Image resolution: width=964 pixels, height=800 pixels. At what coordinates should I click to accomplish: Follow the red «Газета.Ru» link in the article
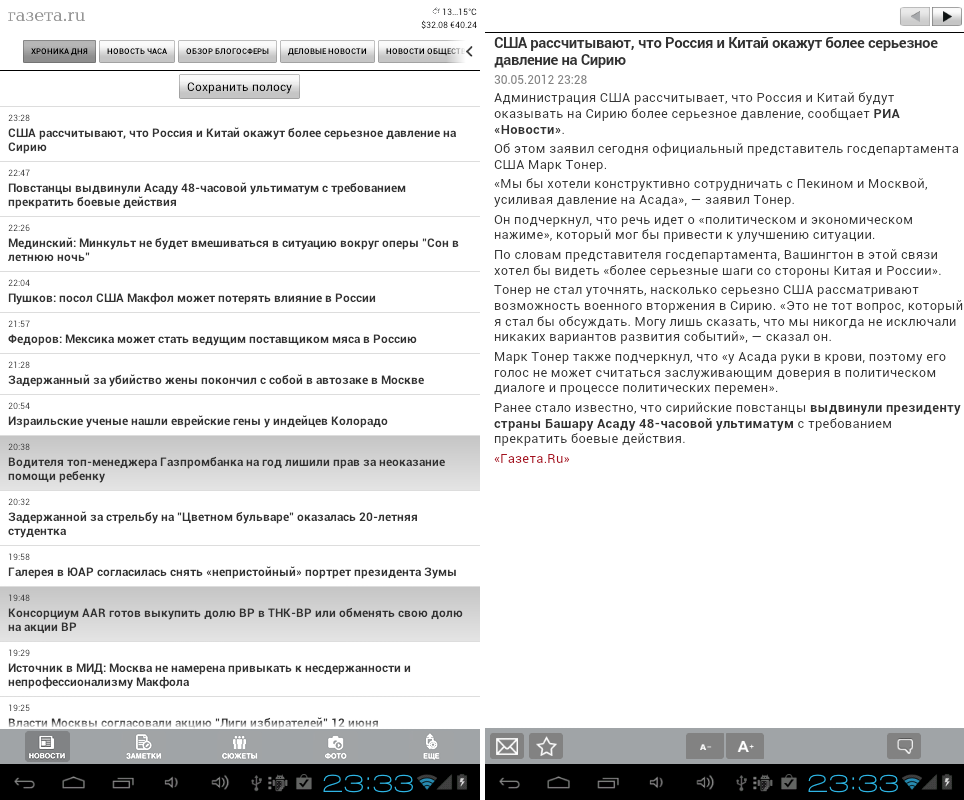[x=531, y=459]
